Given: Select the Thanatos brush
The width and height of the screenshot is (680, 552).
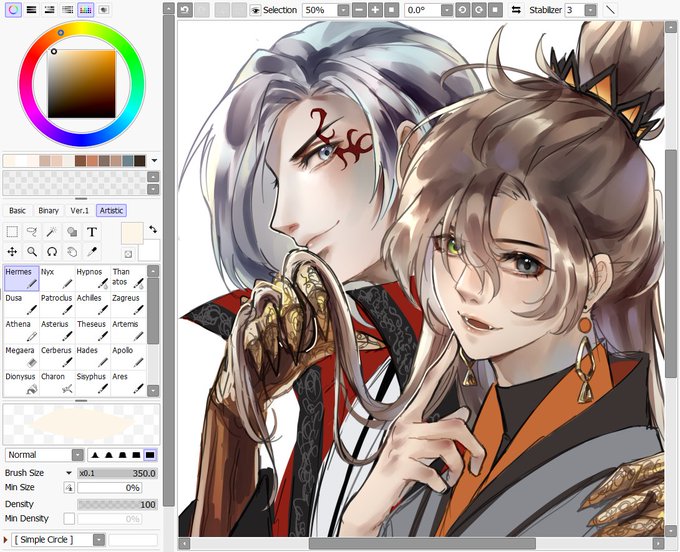Looking at the screenshot, I should (x=128, y=278).
